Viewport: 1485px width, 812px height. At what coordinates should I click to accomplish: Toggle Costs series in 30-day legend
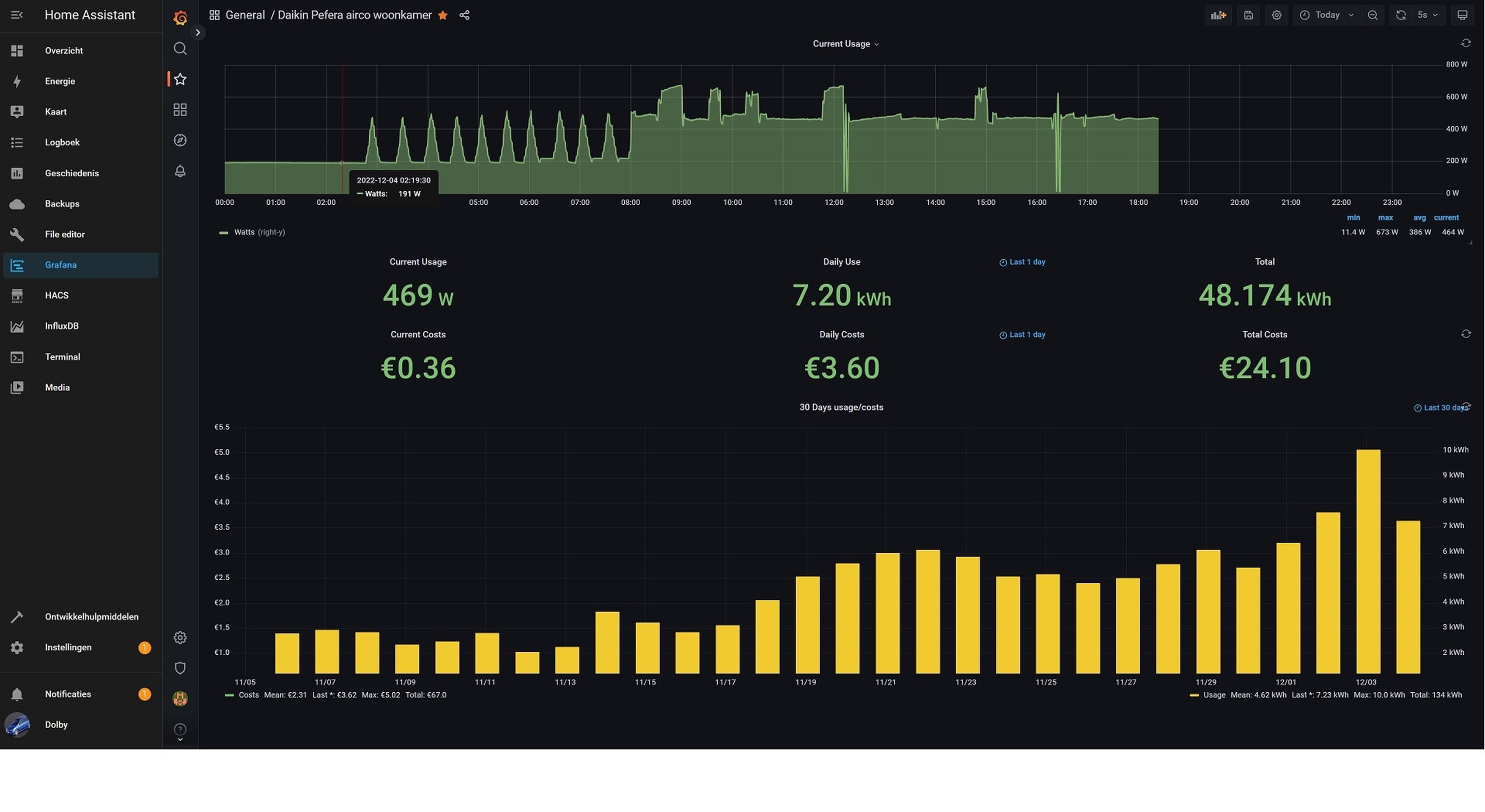[248, 695]
